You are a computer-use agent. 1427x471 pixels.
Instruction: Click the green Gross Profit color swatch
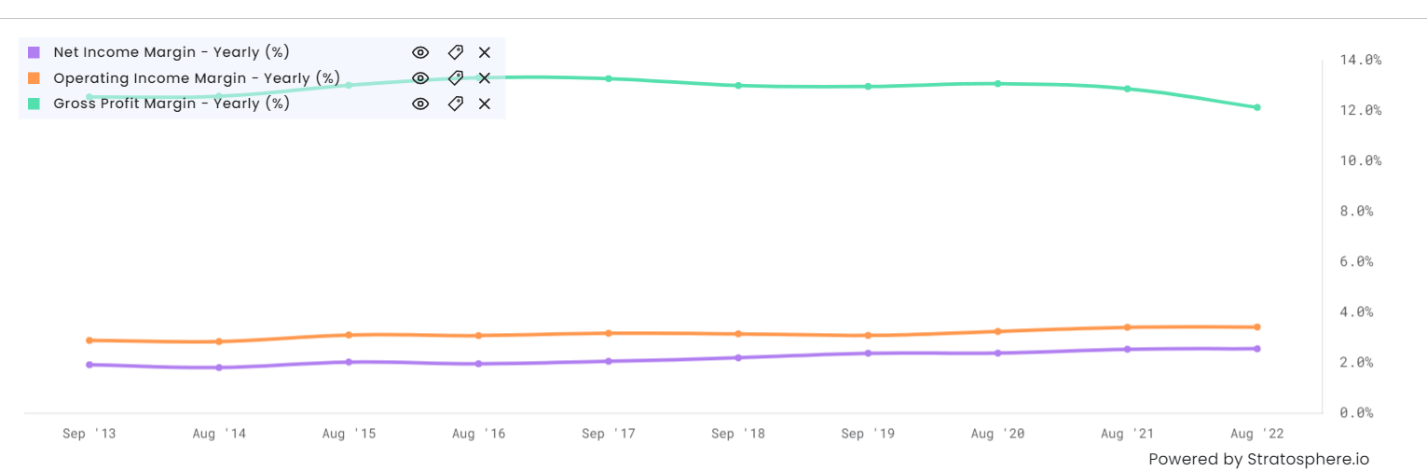34,104
